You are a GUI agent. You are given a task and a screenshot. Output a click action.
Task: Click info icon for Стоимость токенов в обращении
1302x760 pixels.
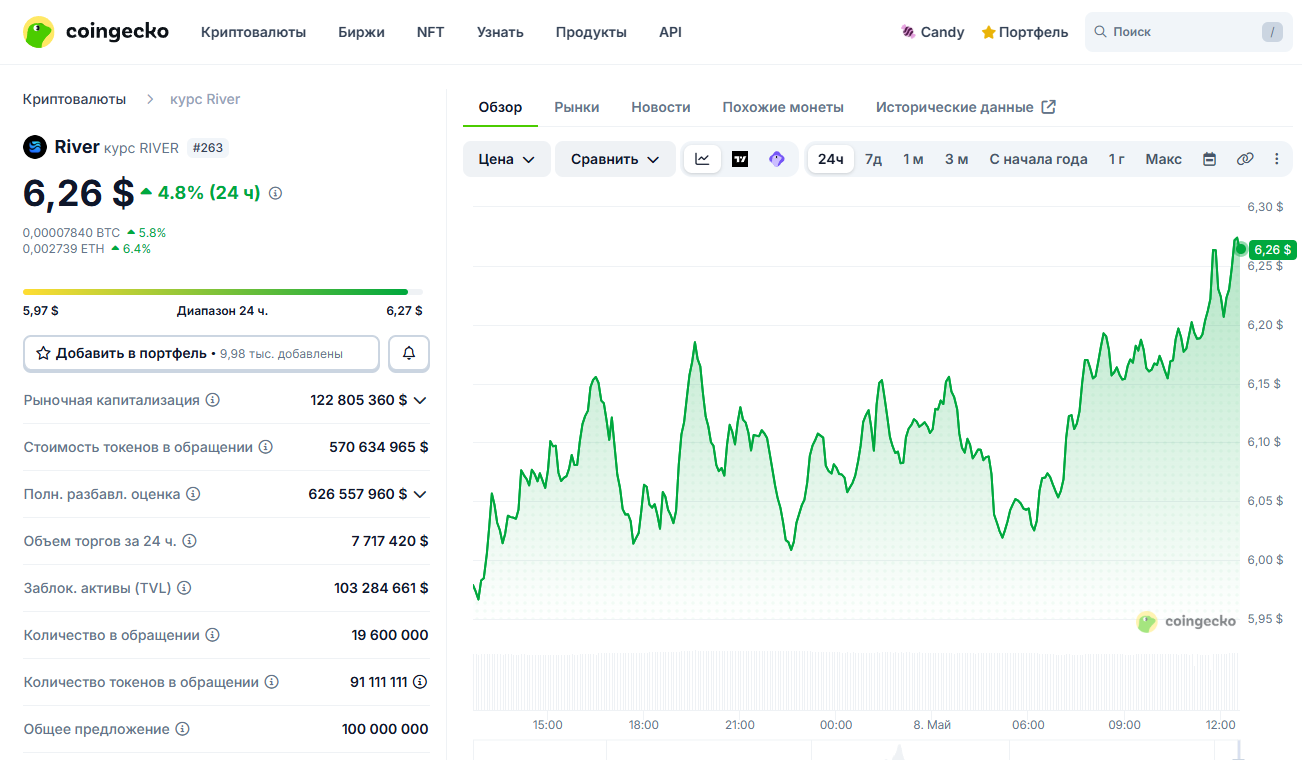pyautogui.click(x=266, y=447)
